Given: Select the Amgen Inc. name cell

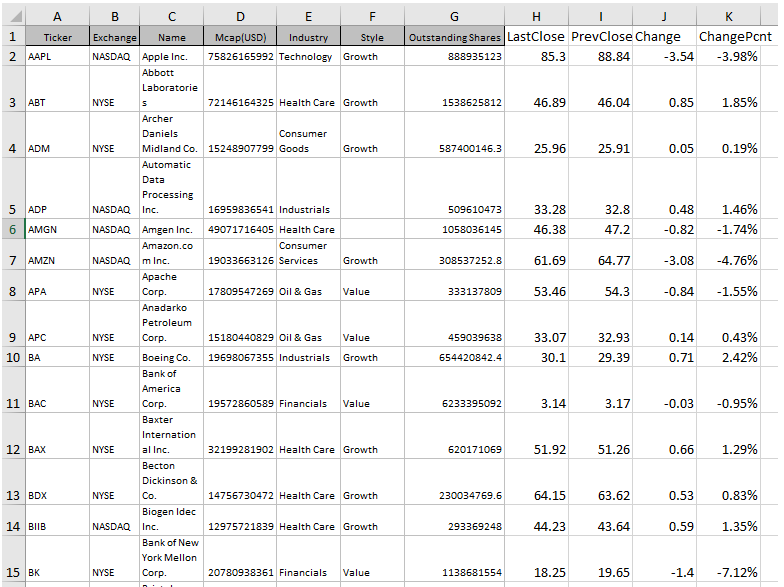Looking at the screenshot, I should (172, 229).
